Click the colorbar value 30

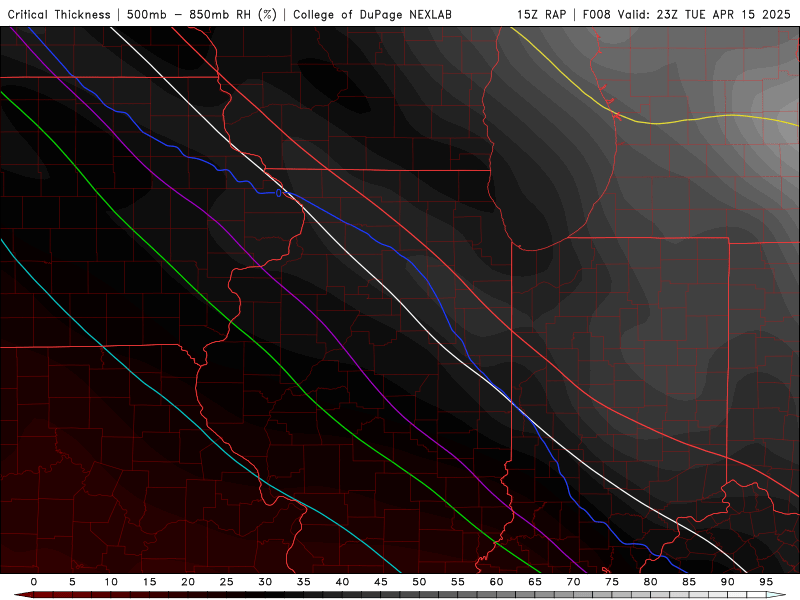(x=265, y=582)
